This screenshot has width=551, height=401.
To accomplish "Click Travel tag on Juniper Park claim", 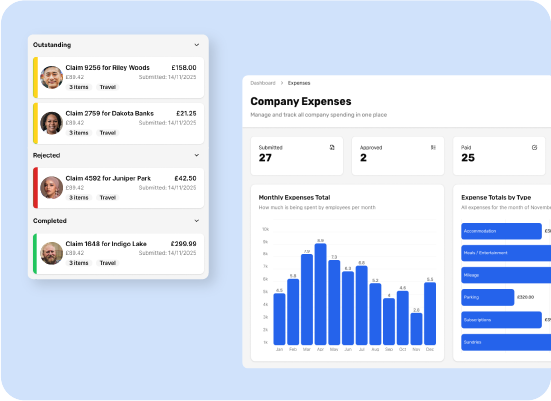I will [108, 198].
